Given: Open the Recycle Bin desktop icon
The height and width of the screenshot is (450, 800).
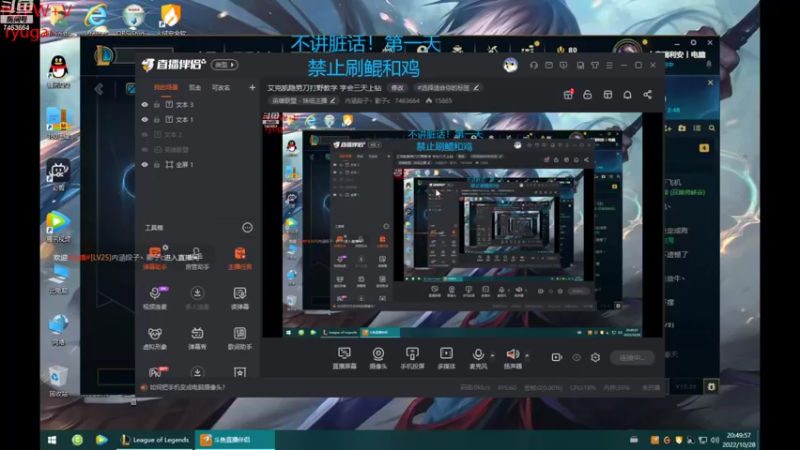Looking at the screenshot, I should (x=58, y=382).
